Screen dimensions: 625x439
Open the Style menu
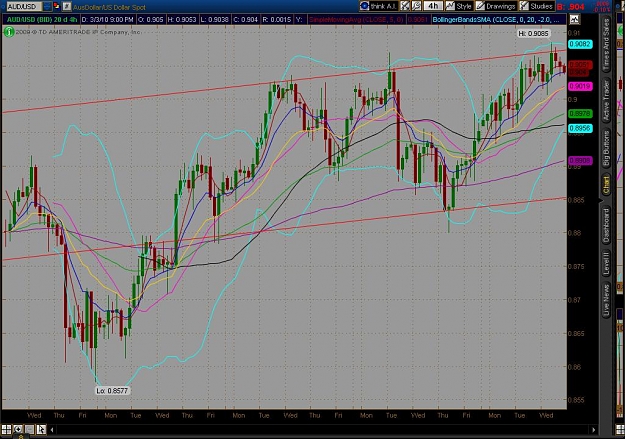[459, 6]
